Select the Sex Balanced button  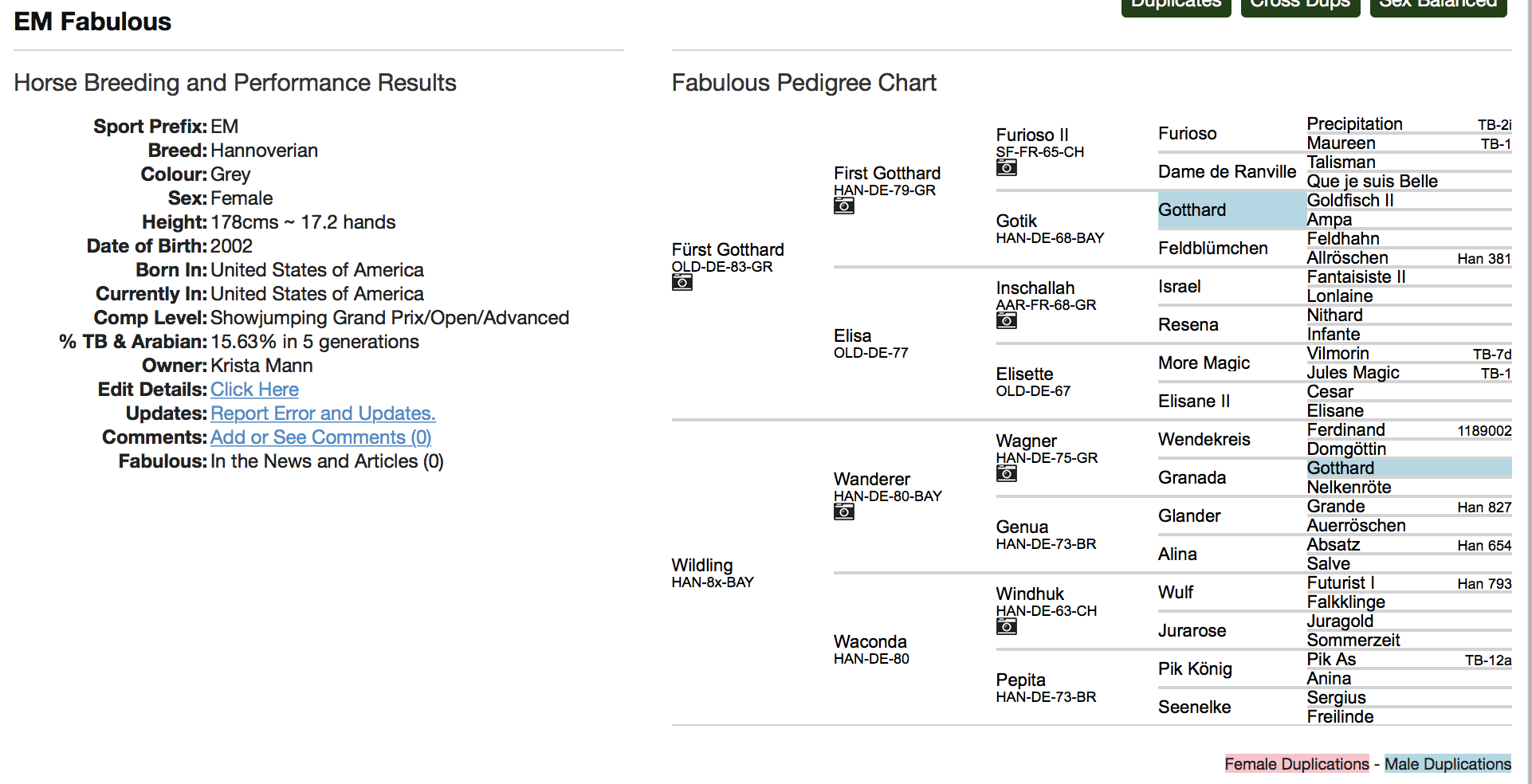(1437, 5)
